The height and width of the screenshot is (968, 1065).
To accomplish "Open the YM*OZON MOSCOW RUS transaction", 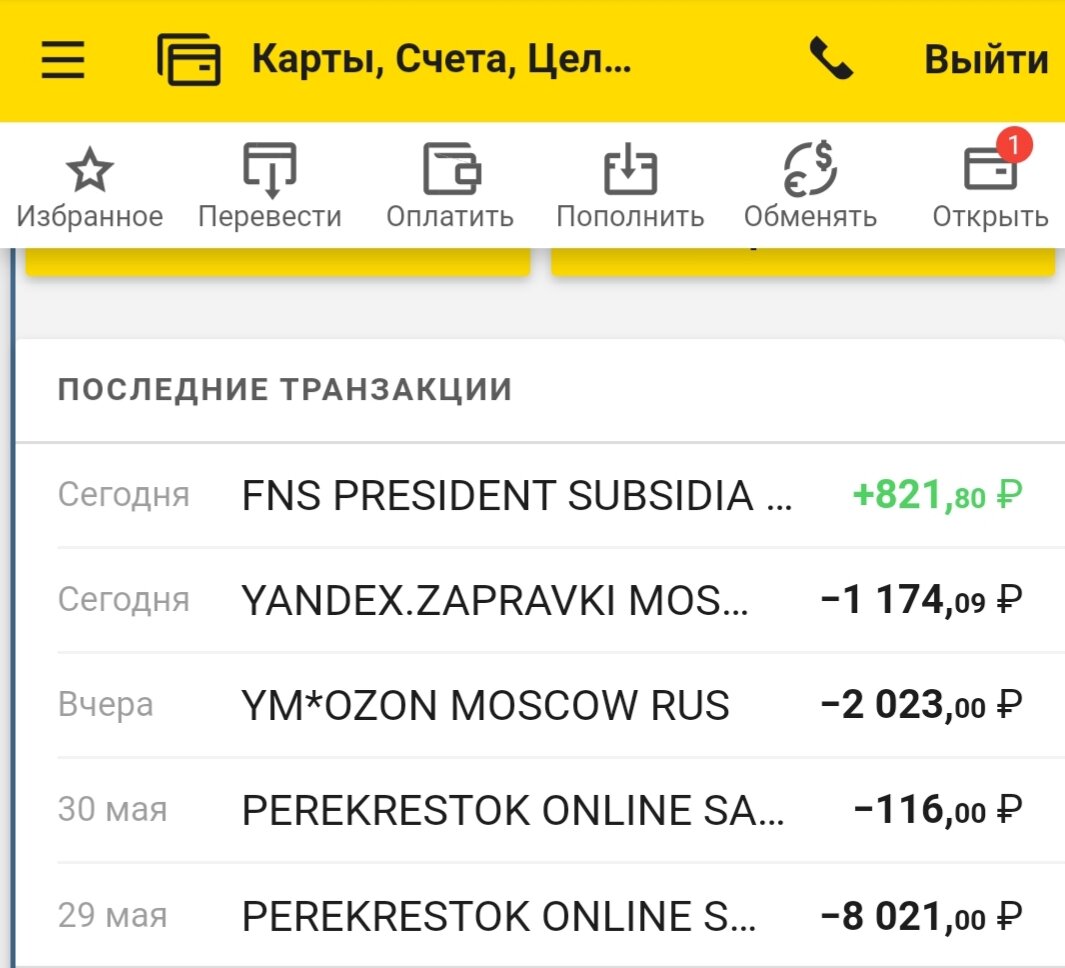I will point(532,704).
